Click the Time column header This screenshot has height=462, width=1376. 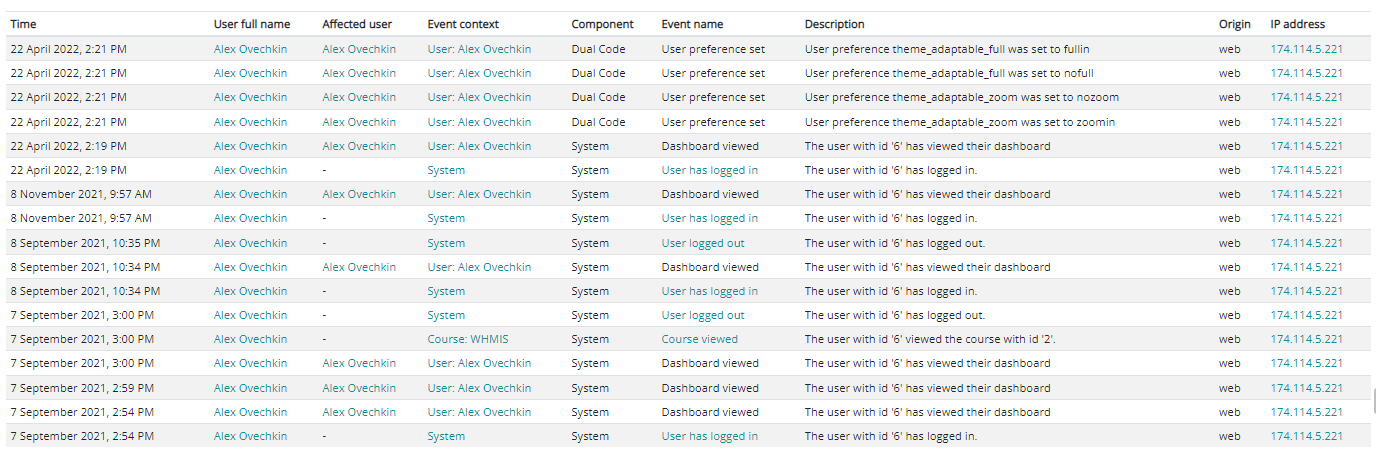(x=24, y=24)
